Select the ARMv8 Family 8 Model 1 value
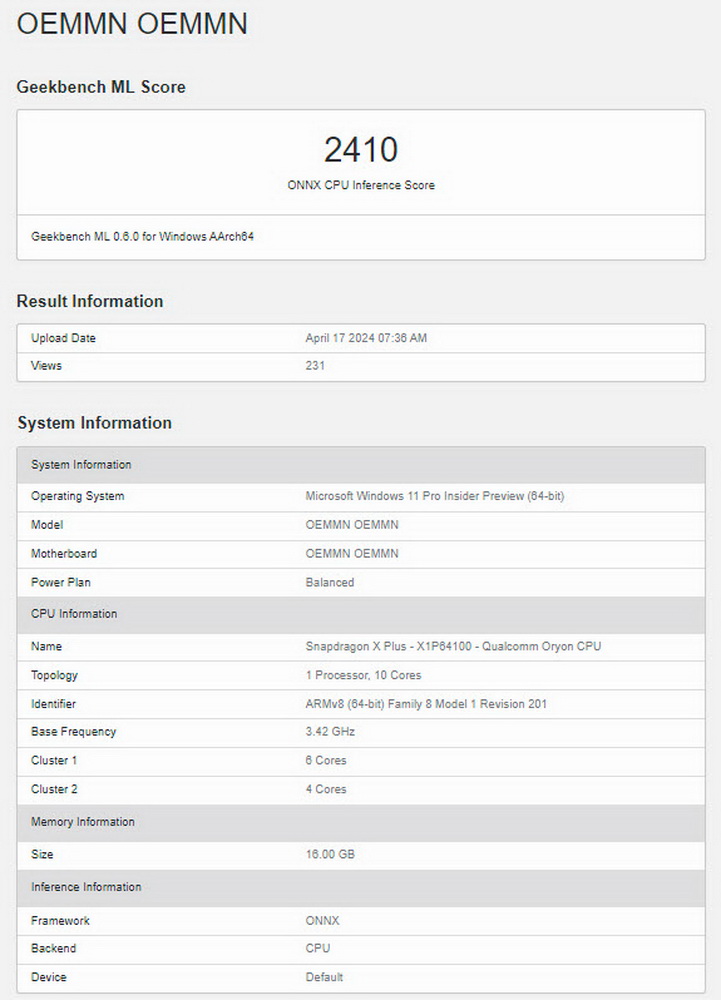 tap(426, 704)
